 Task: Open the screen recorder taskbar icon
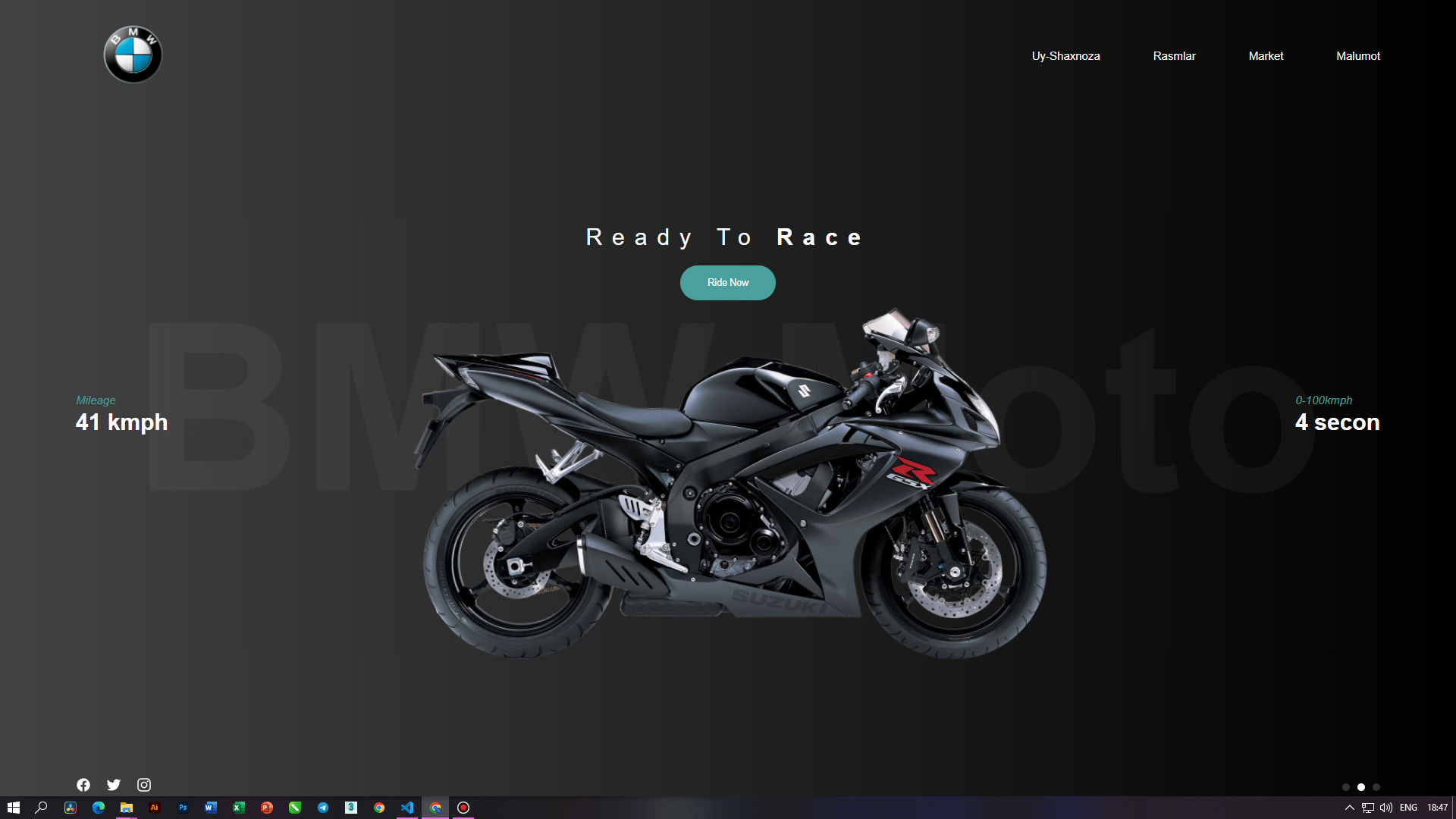pyautogui.click(x=463, y=808)
